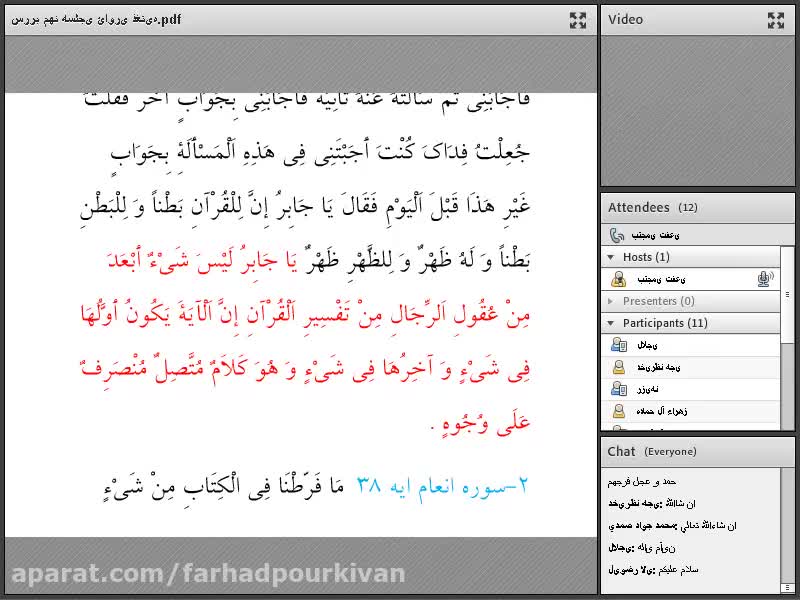The width and height of the screenshot is (800, 600).
Task: Click the second participant's avatar icon
Action: (619, 367)
